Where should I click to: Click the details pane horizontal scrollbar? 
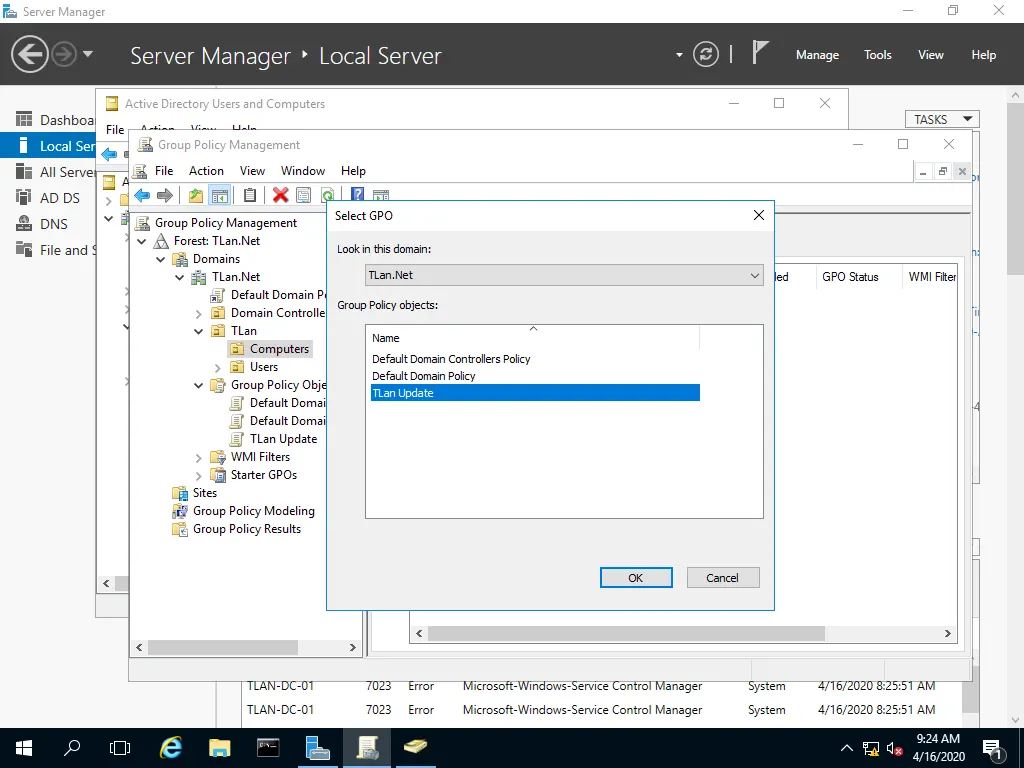pyautogui.click(x=626, y=633)
